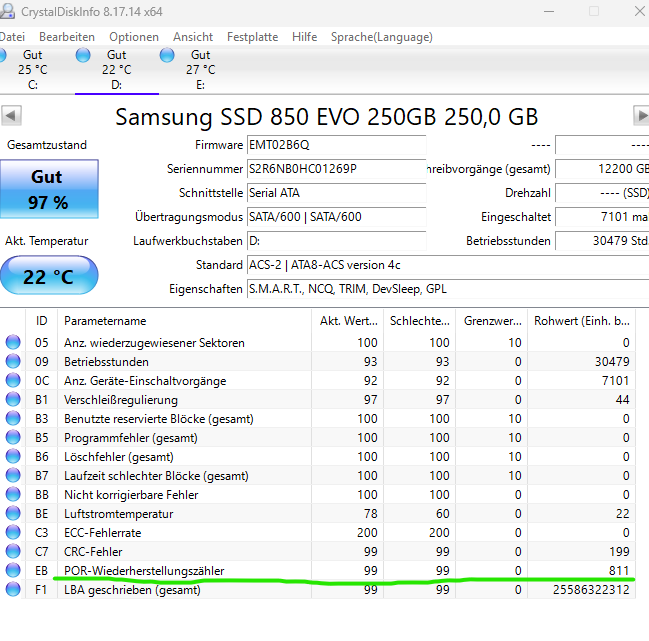Click the Standard field ACS-2 ATA8-ACS
Image resolution: width=649 pixels, height=641 pixels.
coord(448,265)
